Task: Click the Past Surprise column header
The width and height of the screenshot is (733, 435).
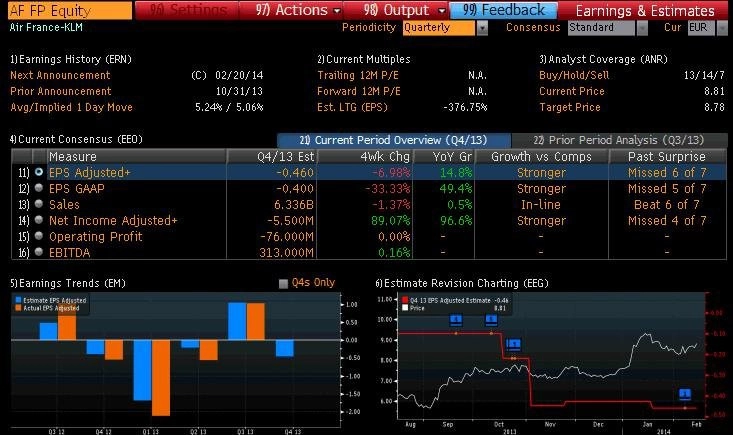Action: (667, 157)
